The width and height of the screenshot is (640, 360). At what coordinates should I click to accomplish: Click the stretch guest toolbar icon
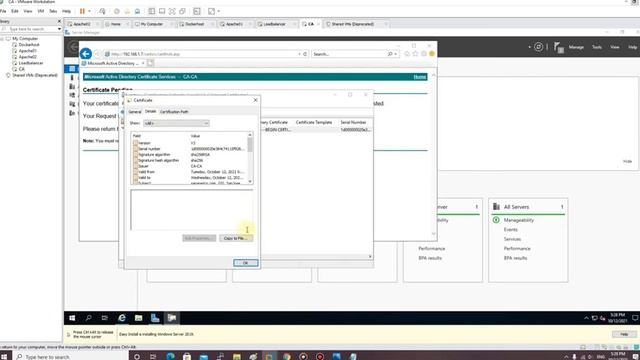[211, 11]
